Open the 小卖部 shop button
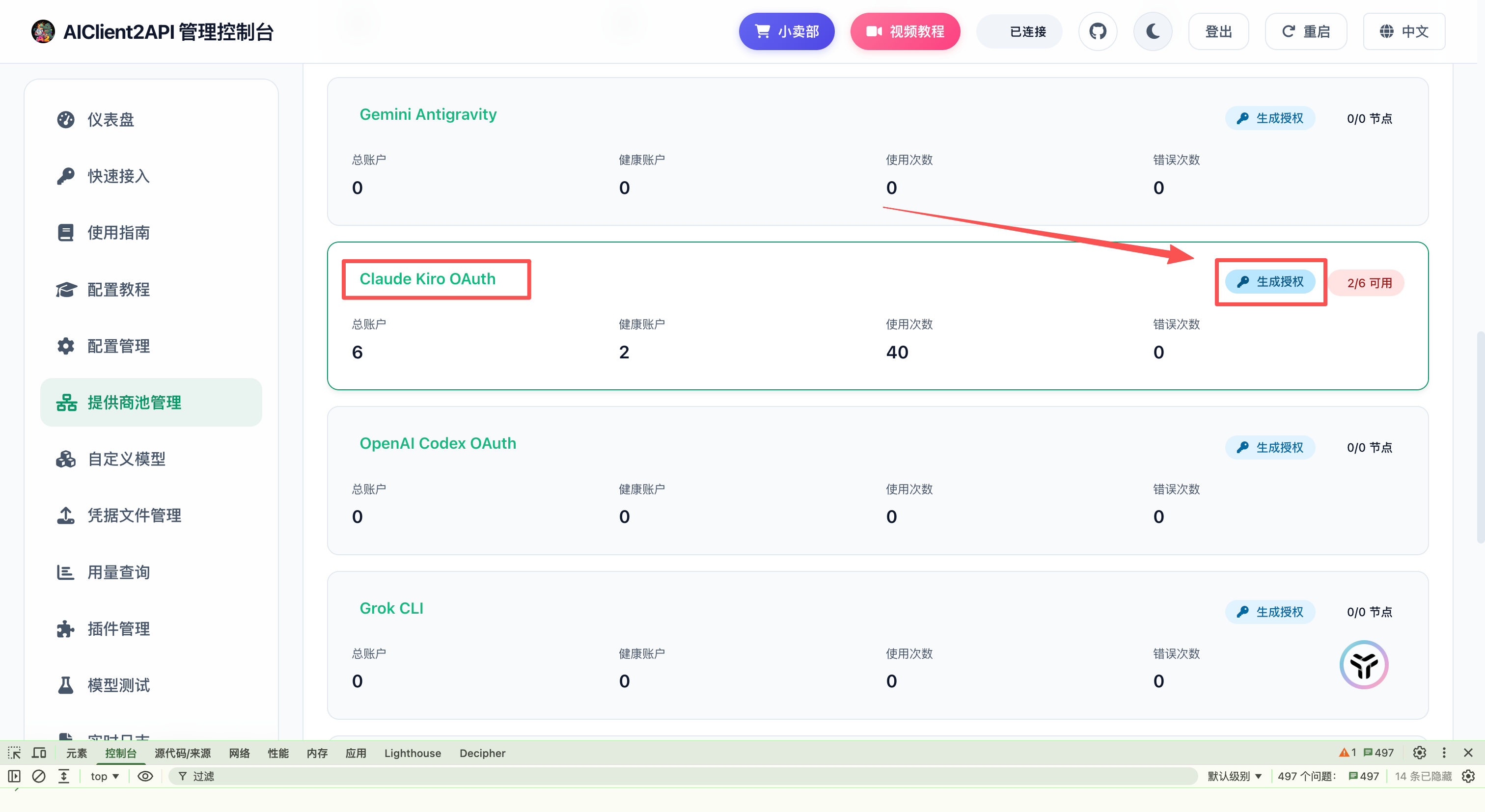 [786, 31]
